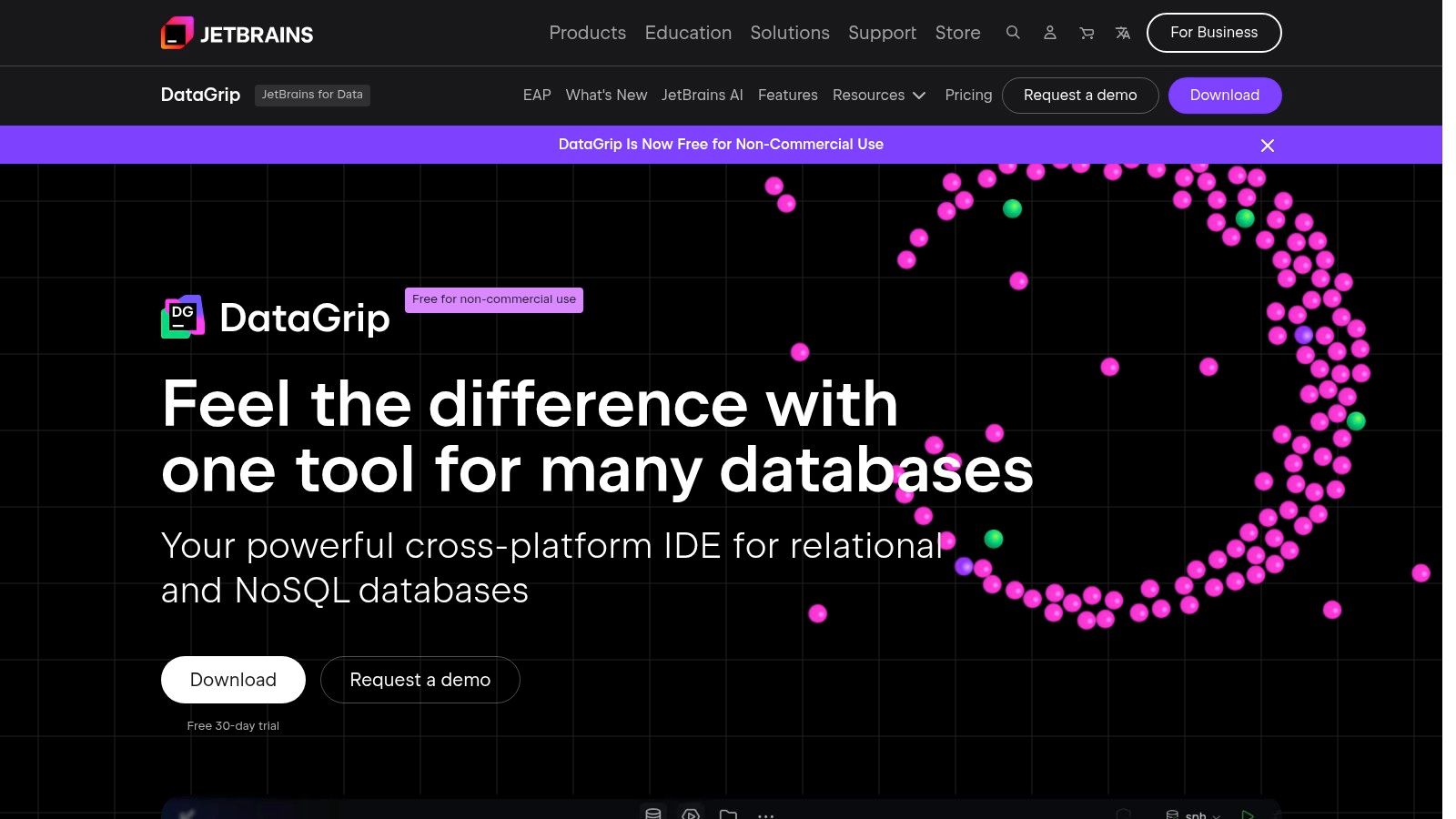Click the JetBrains logo

(237, 33)
